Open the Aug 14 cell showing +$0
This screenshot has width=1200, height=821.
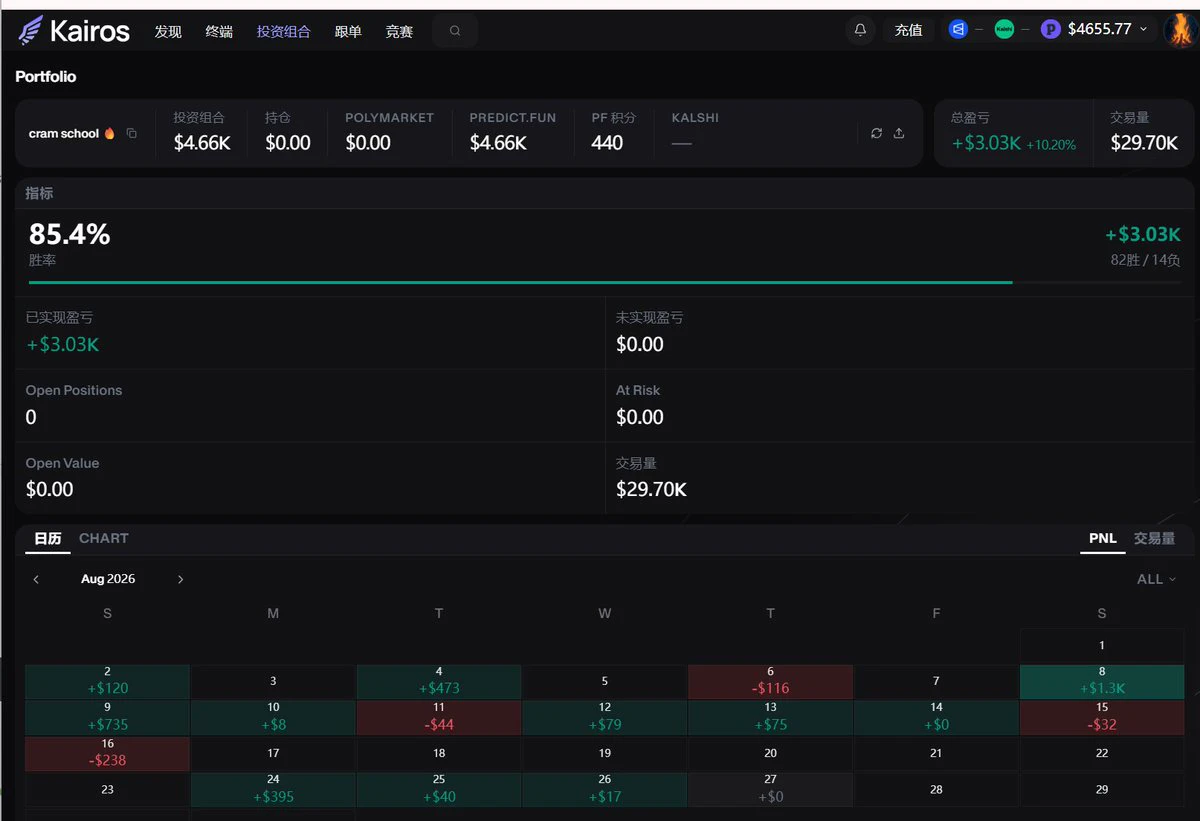pos(936,717)
